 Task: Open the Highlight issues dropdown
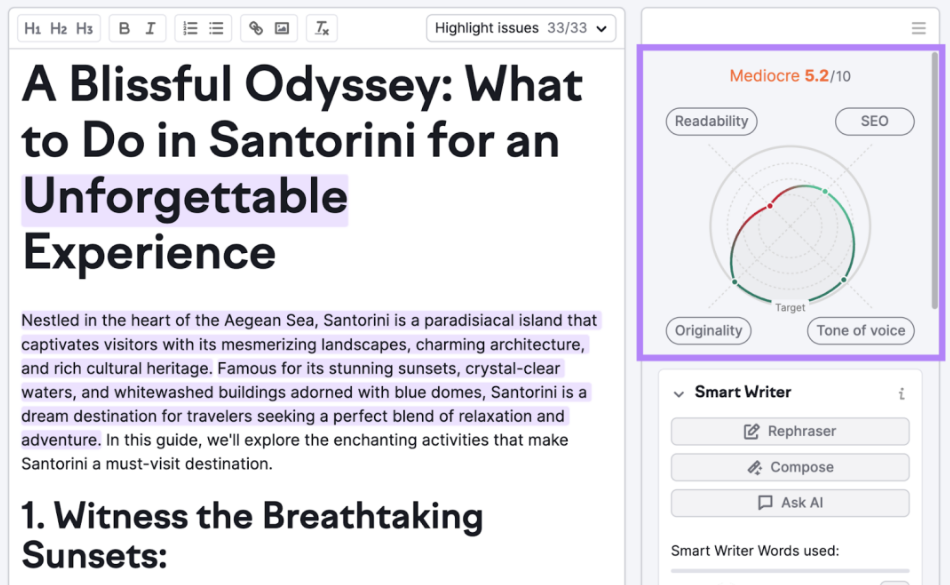click(x=521, y=28)
